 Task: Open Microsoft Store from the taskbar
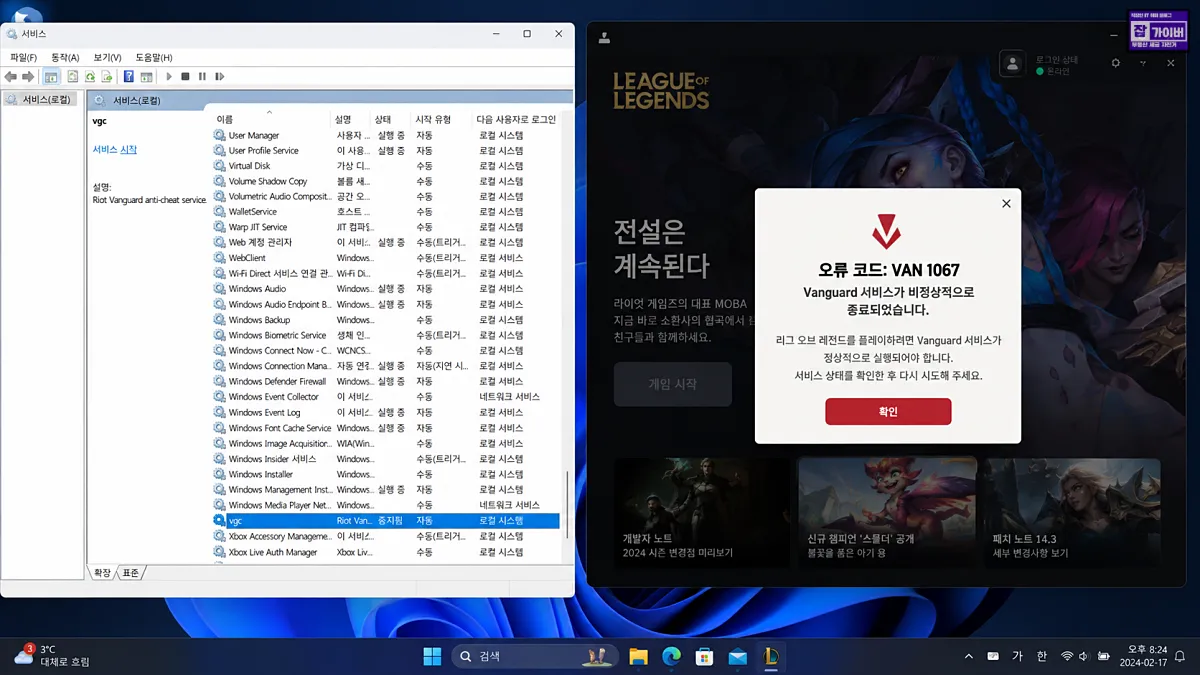point(704,656)
